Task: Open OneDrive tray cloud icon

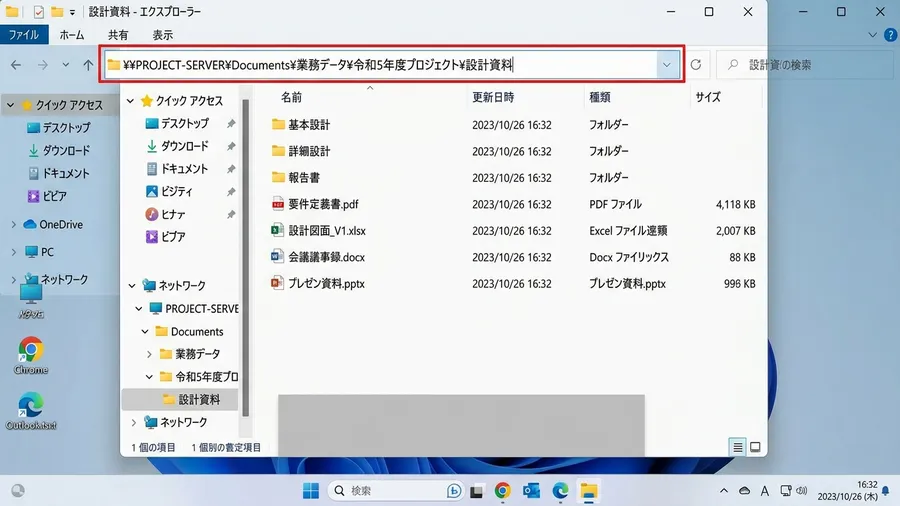Action: coord(744,491)
